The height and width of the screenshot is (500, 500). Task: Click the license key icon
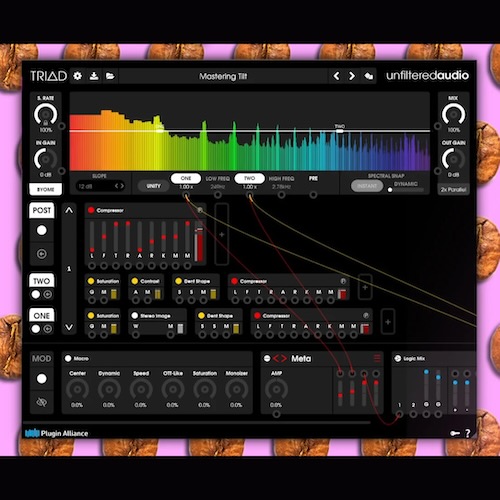455,433
